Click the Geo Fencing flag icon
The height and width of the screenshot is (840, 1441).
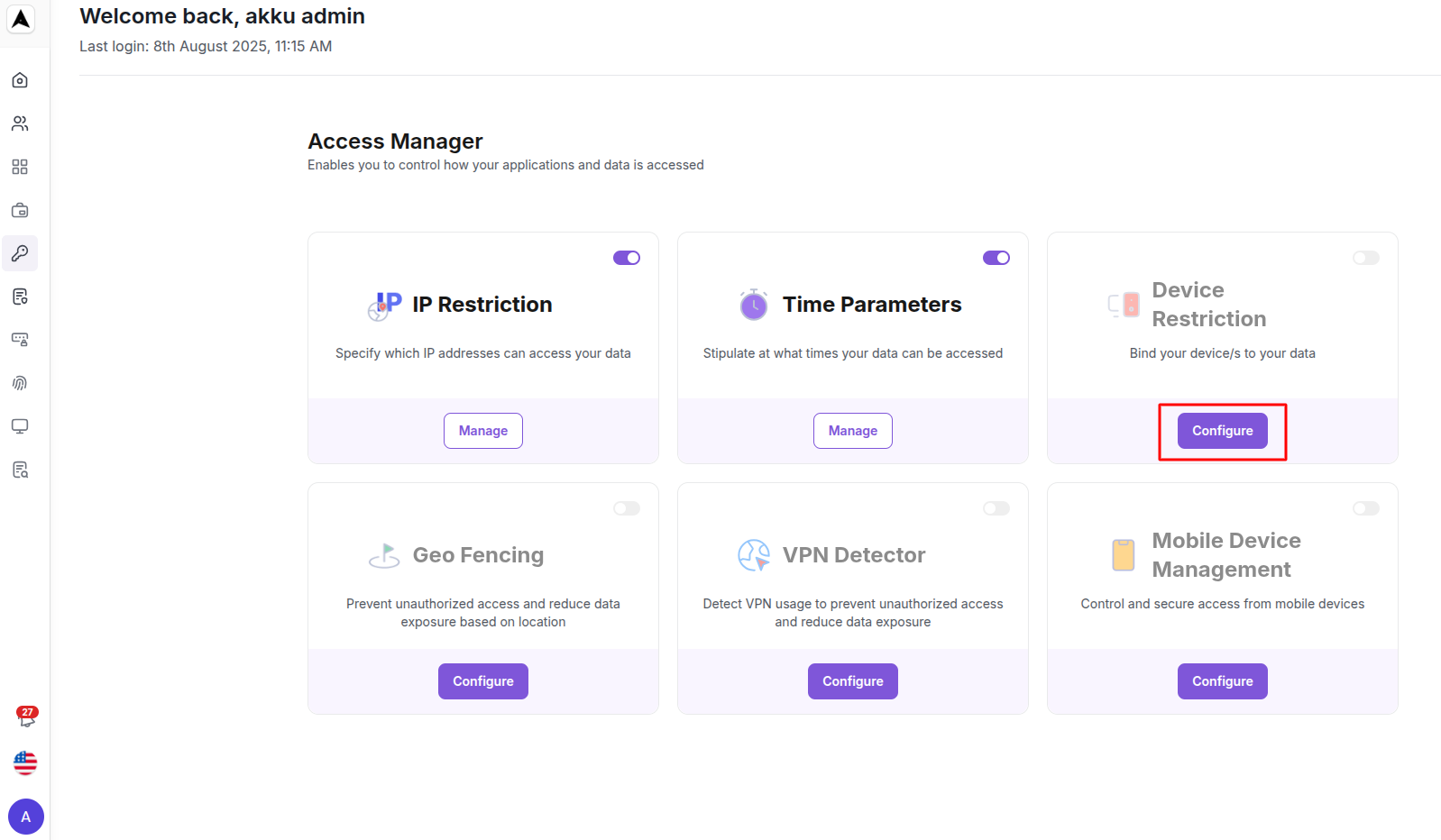click(384, 555)
